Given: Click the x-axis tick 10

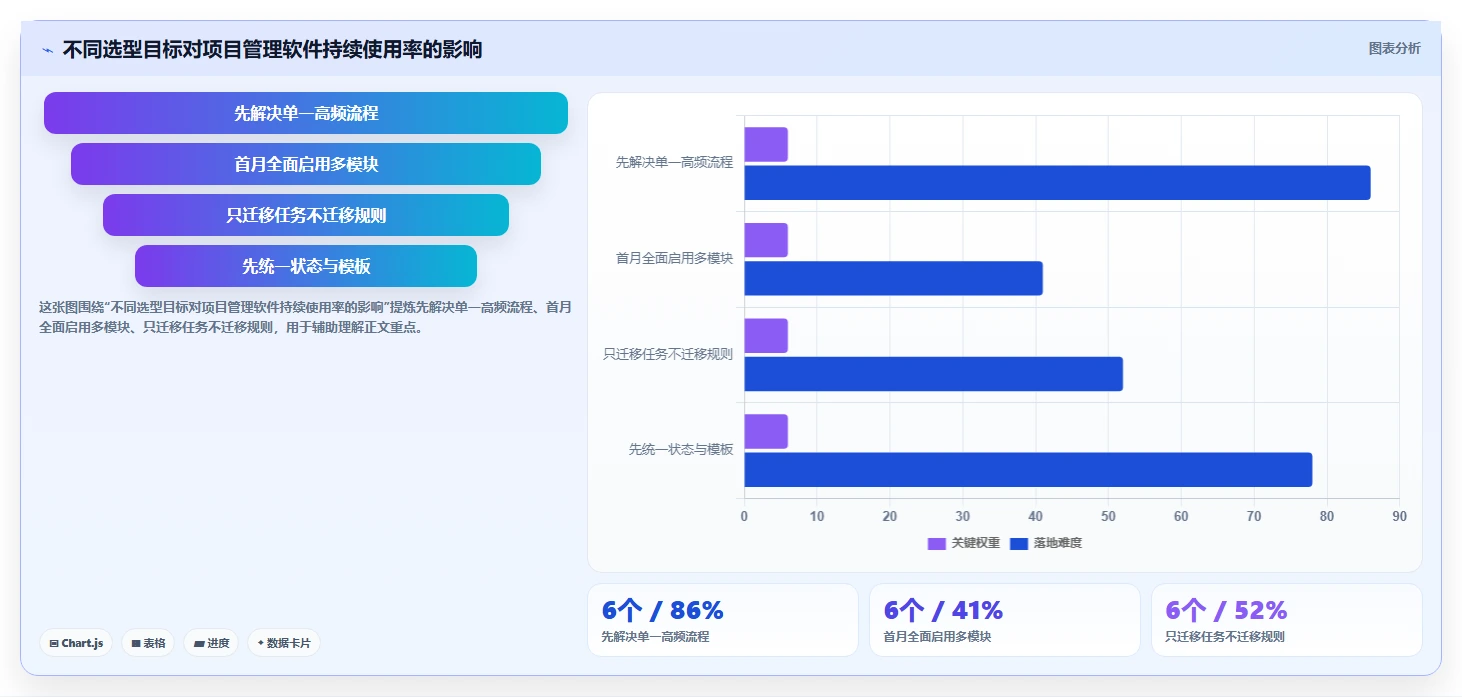Looking at the screenshot, I should (817, 516).
